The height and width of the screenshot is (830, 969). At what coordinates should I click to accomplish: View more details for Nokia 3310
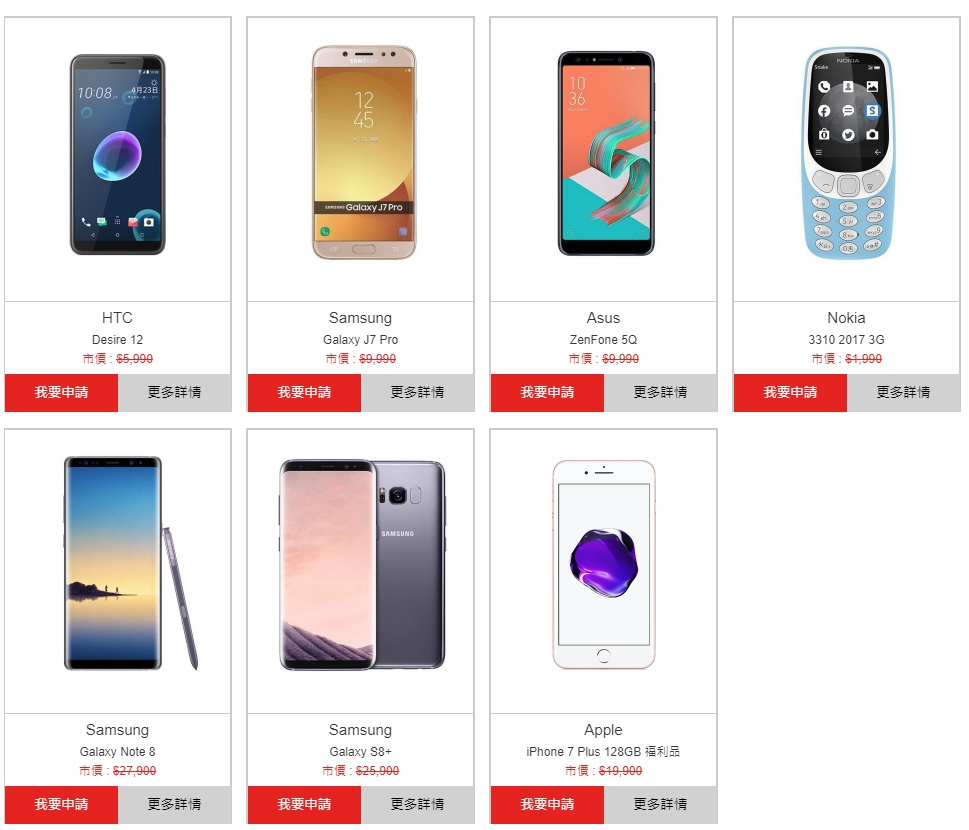(x=903, y=392)
